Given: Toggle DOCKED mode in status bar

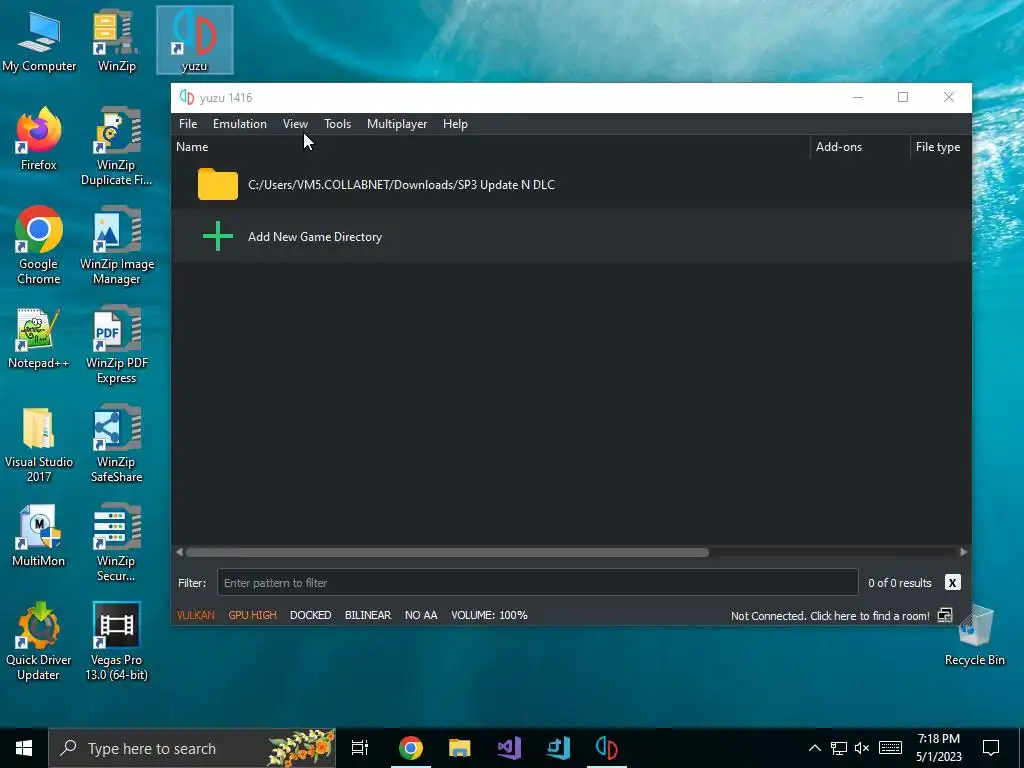Looking at the screenshot, I should 310,615.
